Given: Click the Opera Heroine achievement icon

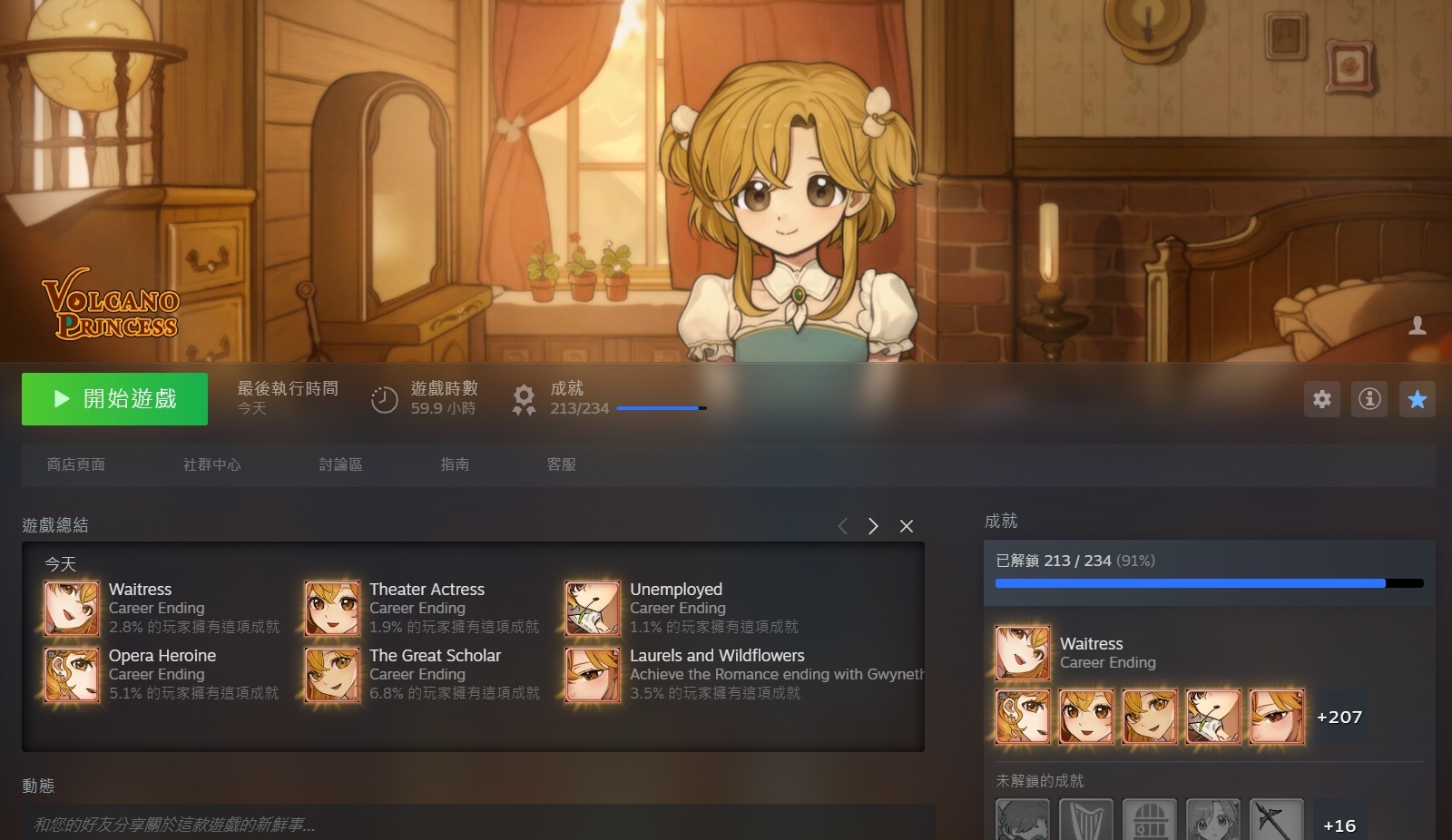Looking at the screenshot, I should (73, 675).
